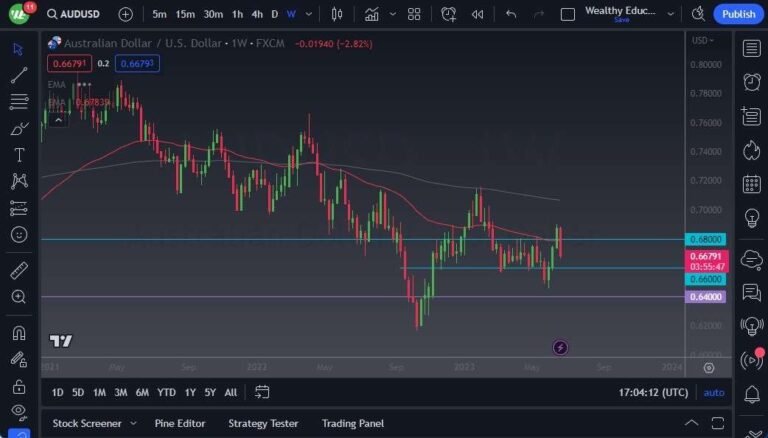Click the red sell price 0.66791
Viewport: 768px width, 438px height.
[69, 64]
